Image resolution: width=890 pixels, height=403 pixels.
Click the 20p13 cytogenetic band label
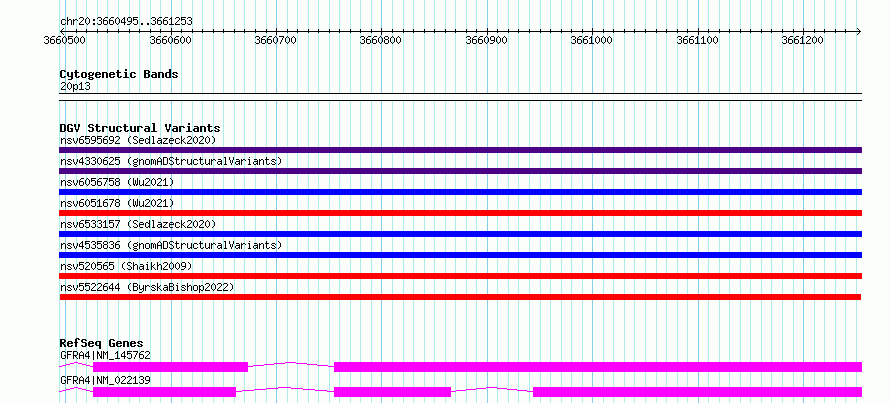75,86
